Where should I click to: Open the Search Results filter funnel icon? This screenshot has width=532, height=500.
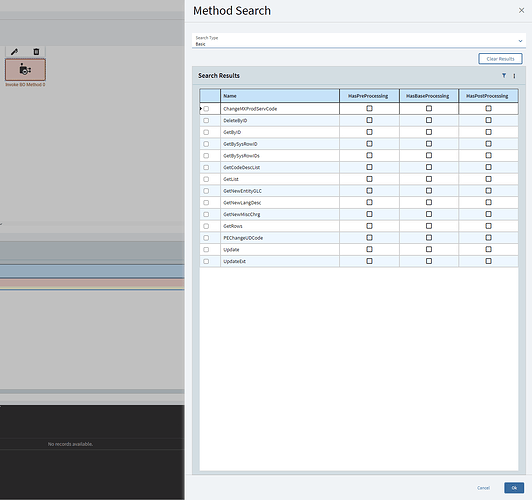click(504, 76)
